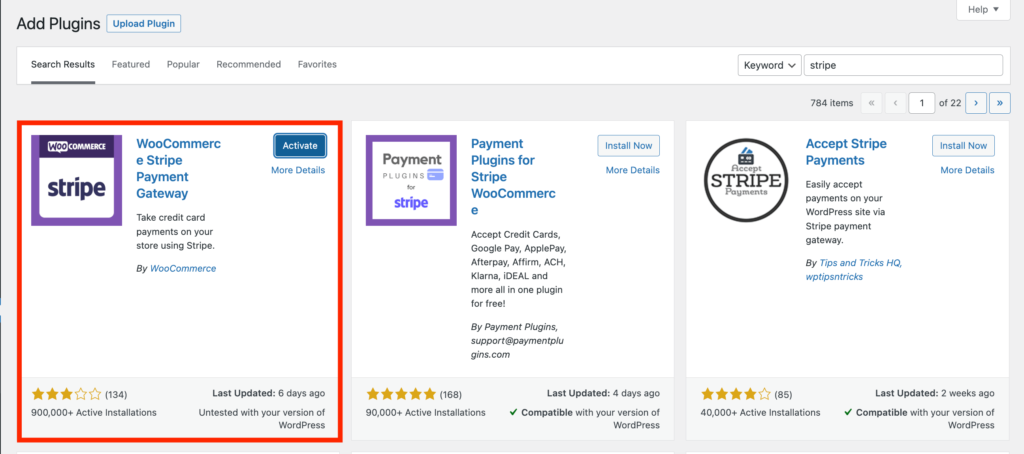Open the WooCommerce author link
This screenshot has height=454, width=1024.
(183, 268)
